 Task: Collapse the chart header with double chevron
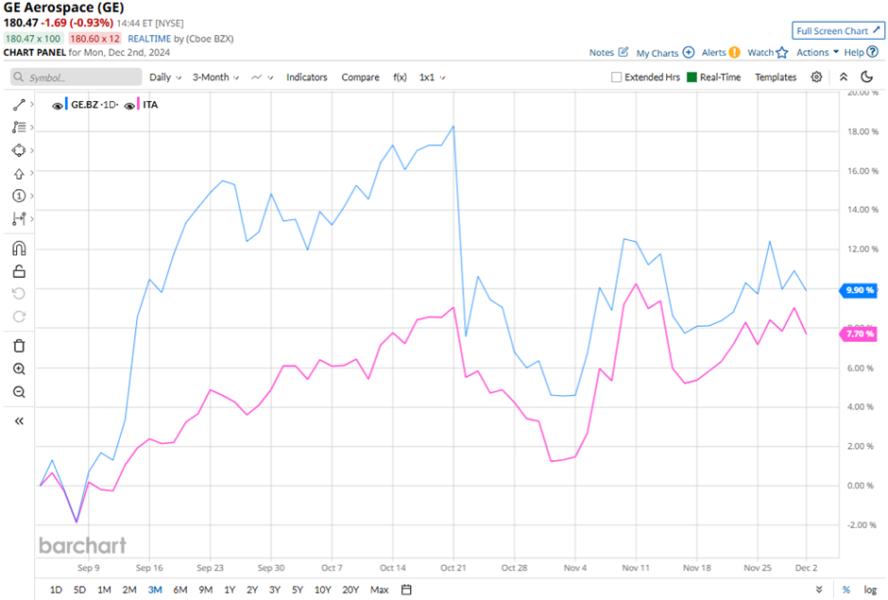pos(843,76)
